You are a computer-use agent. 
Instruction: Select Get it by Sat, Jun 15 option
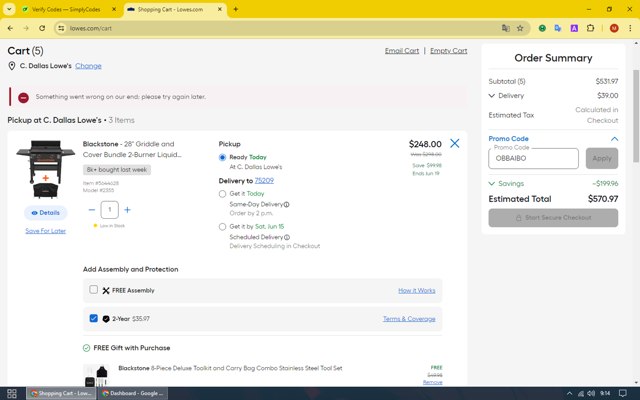tap(222, 227)
